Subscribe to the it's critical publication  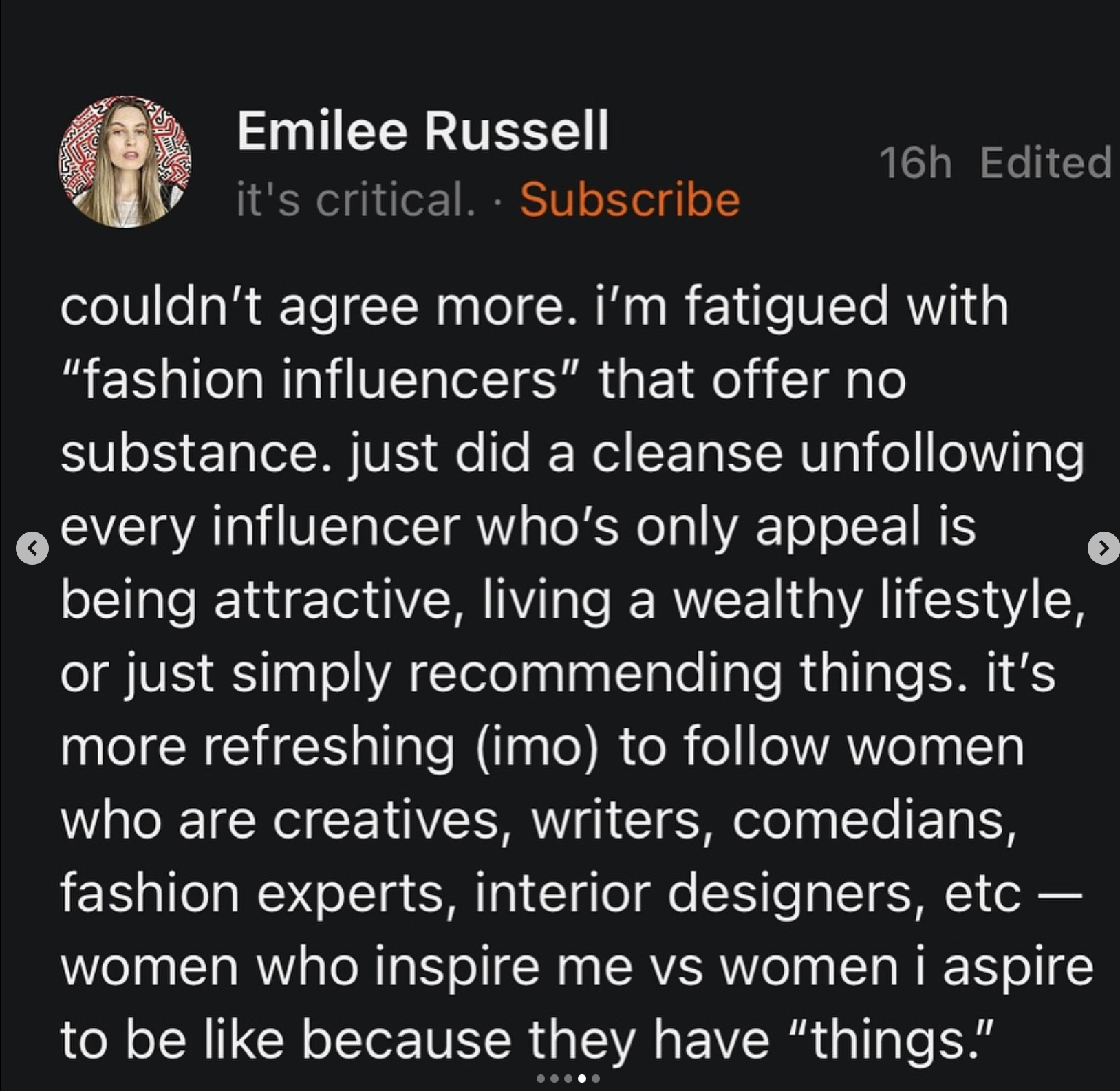629,199
